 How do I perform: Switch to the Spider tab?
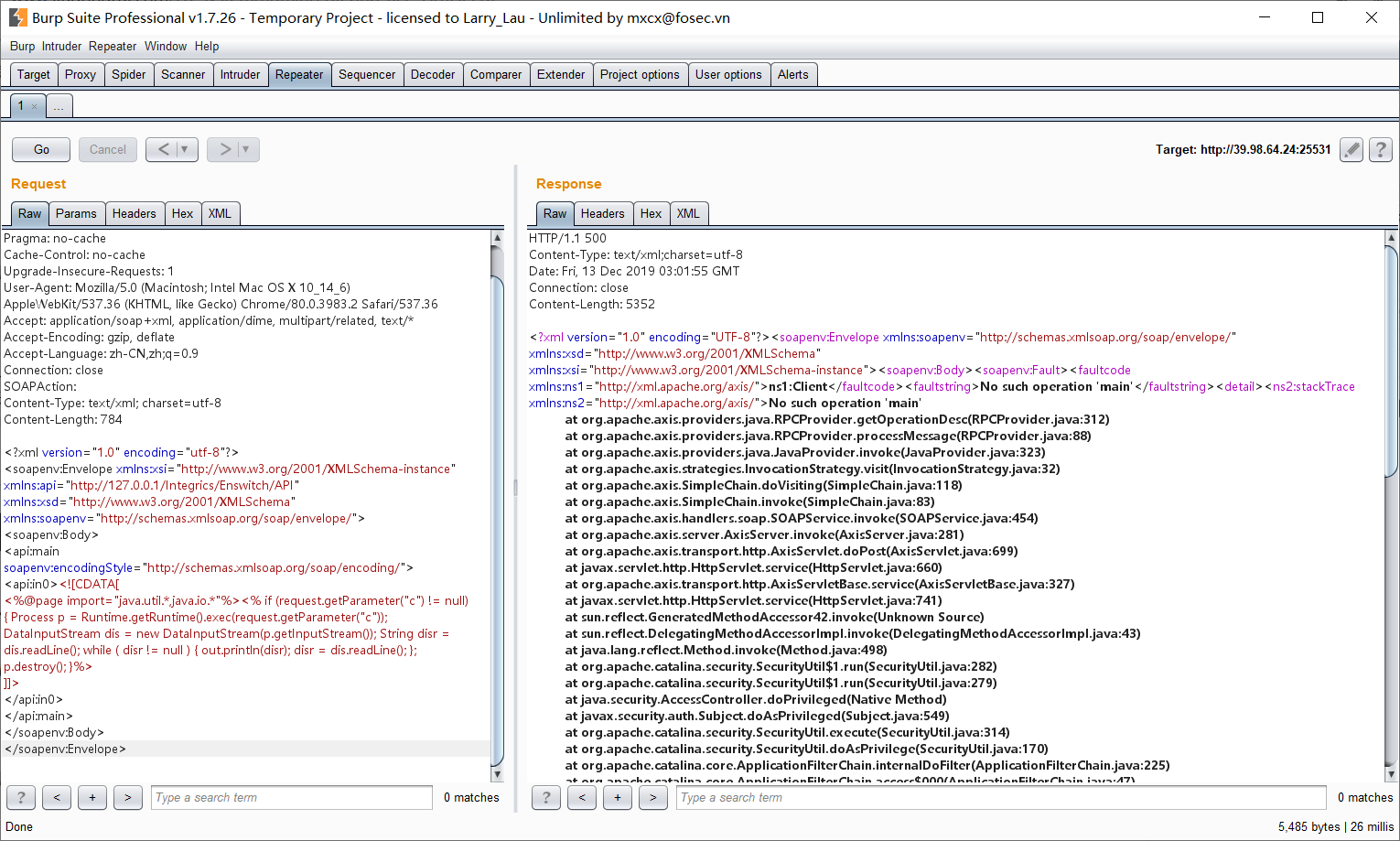click(x=129, y=75)
